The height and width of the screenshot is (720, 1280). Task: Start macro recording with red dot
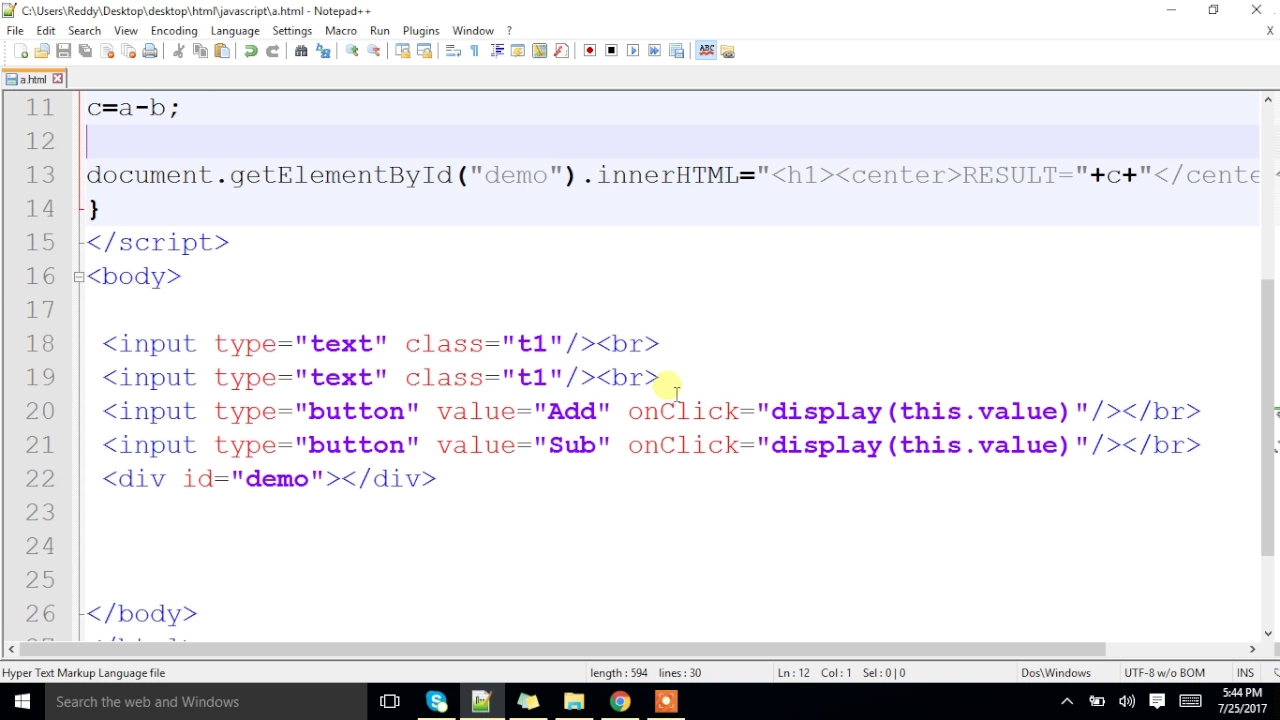coord(590,51)
